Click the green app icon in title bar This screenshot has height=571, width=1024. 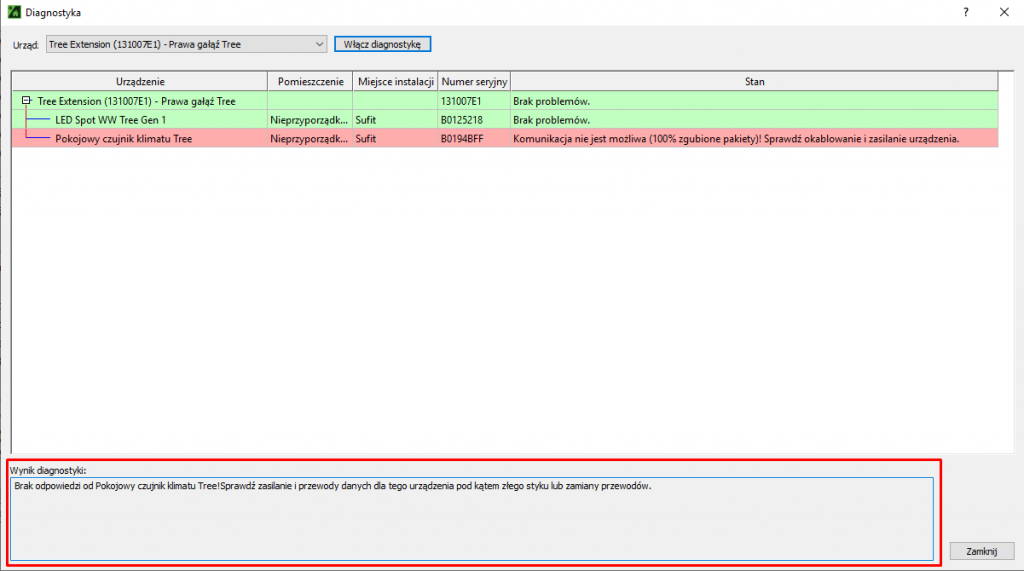click(14, 13)
